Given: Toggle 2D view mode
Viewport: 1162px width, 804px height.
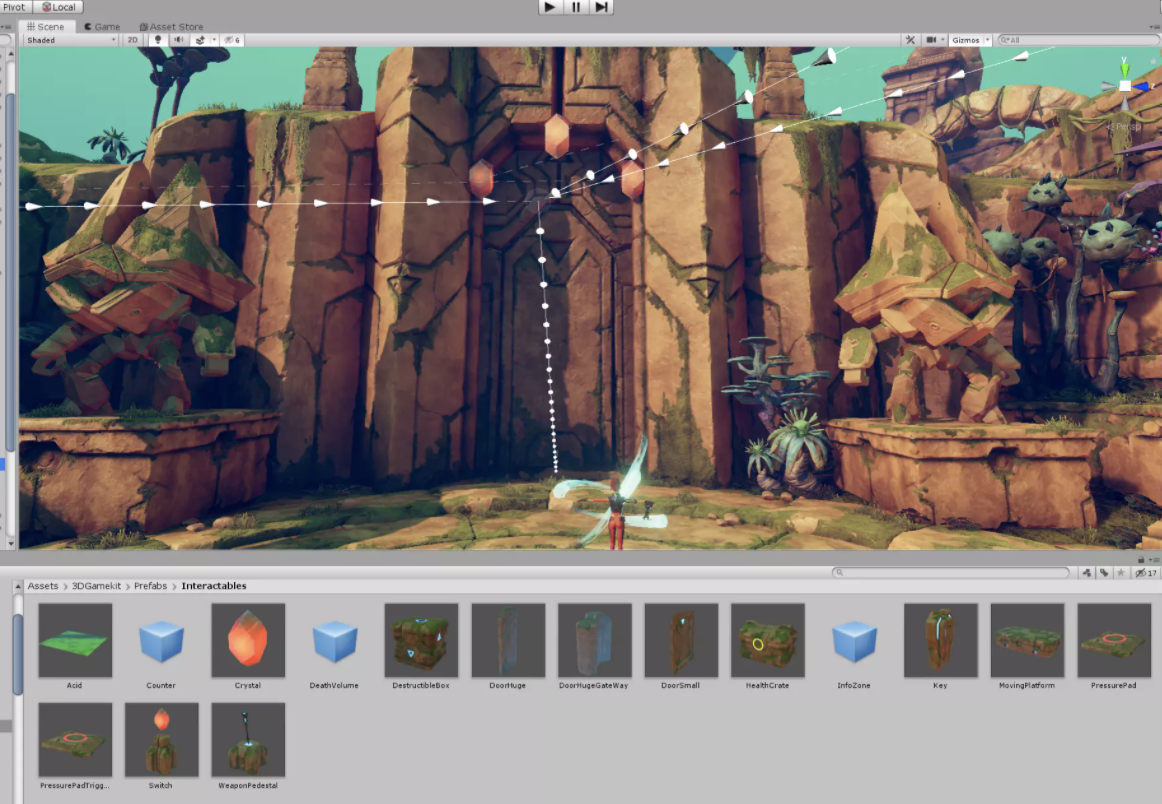Looking at the screenshot, I should point(133,40).
